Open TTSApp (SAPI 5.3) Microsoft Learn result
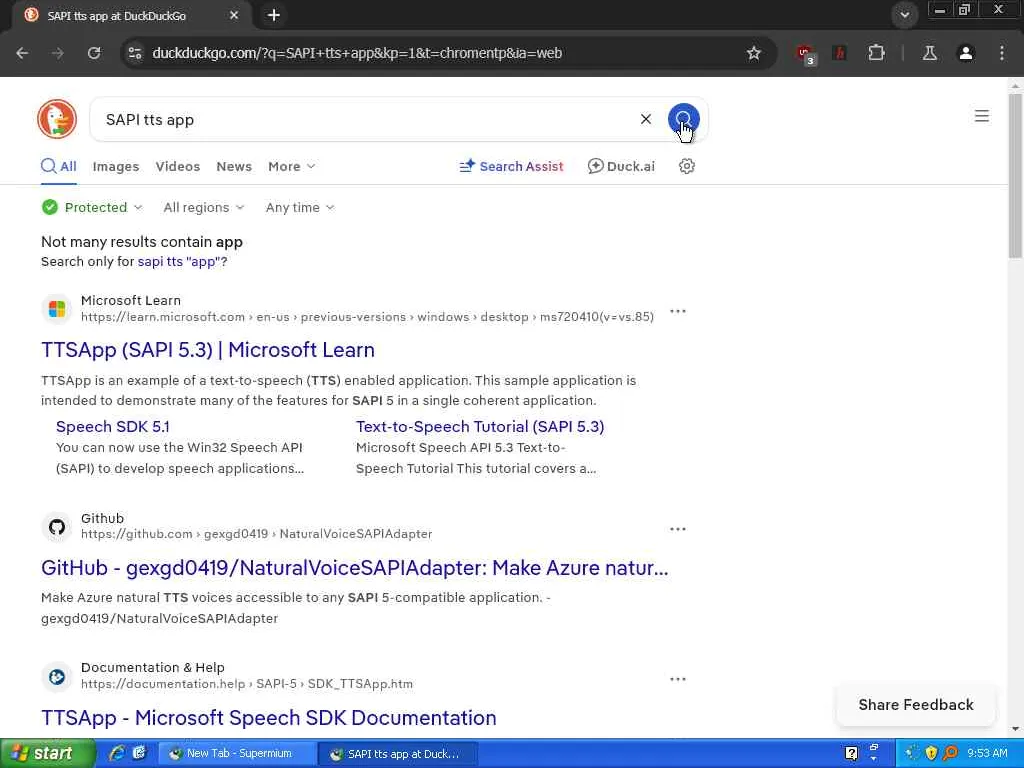The image size is (1024, 768). click(208, 349)
